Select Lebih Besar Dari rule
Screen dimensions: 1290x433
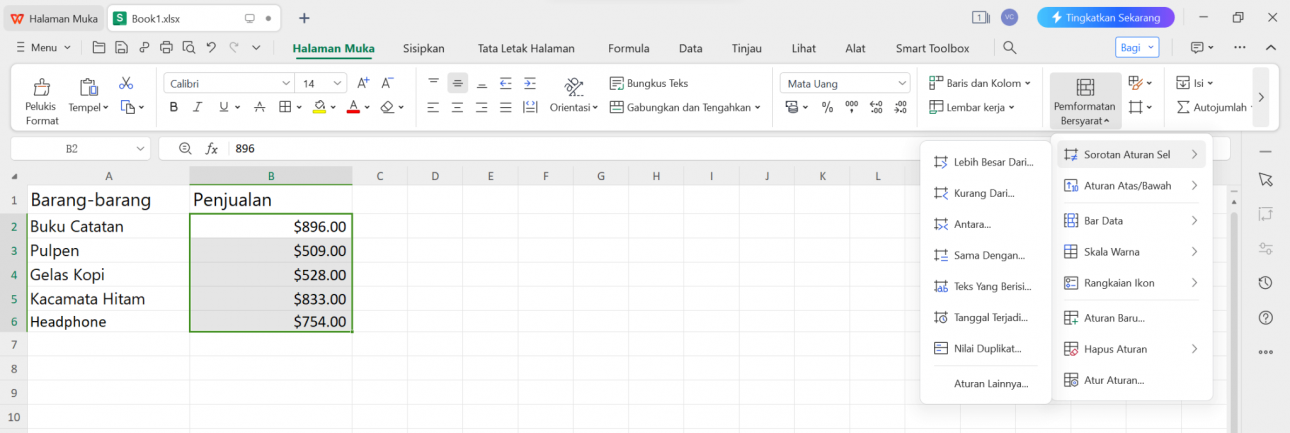985,162
